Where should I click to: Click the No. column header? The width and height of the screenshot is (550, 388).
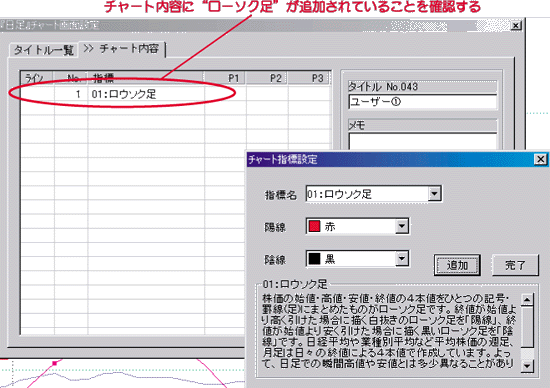[x=71, y=78]
